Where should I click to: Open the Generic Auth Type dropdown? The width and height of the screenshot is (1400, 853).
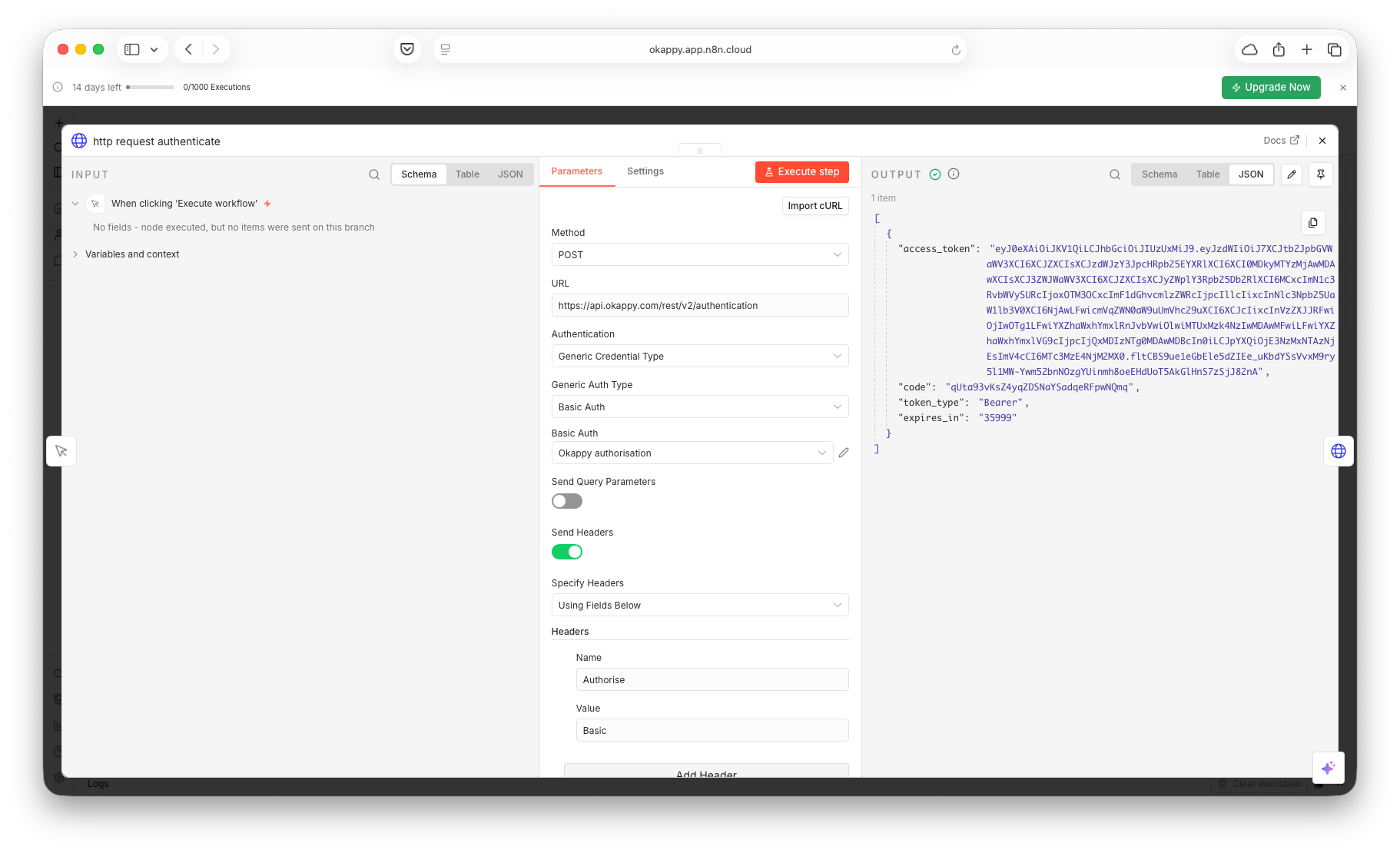tap(700, 407)
